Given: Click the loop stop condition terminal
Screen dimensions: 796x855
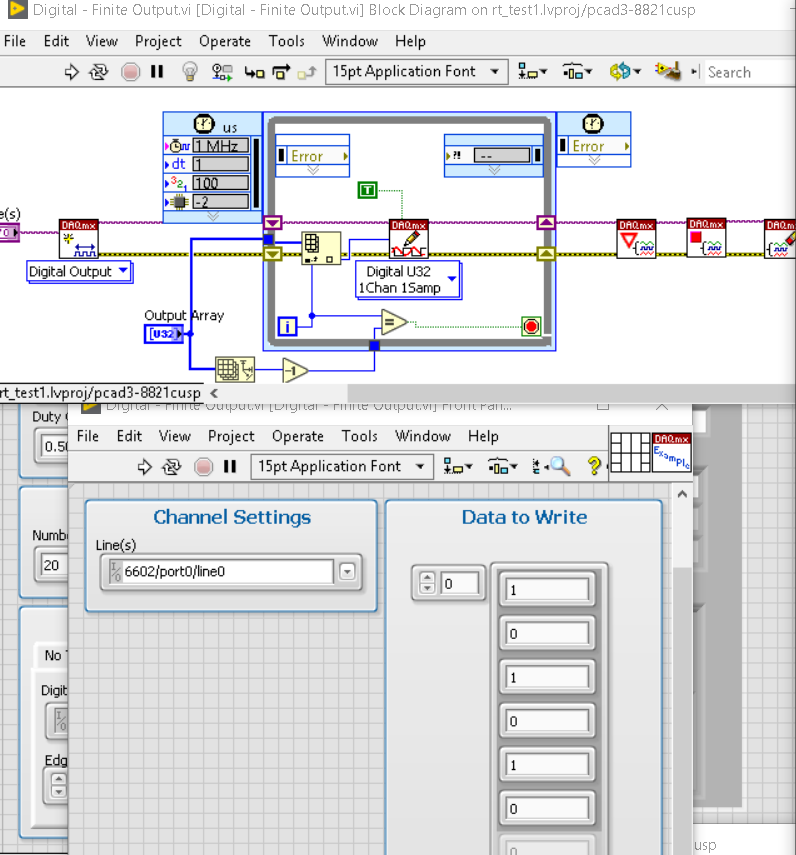Looking at the screenshot, I should [x=531, y=326].
